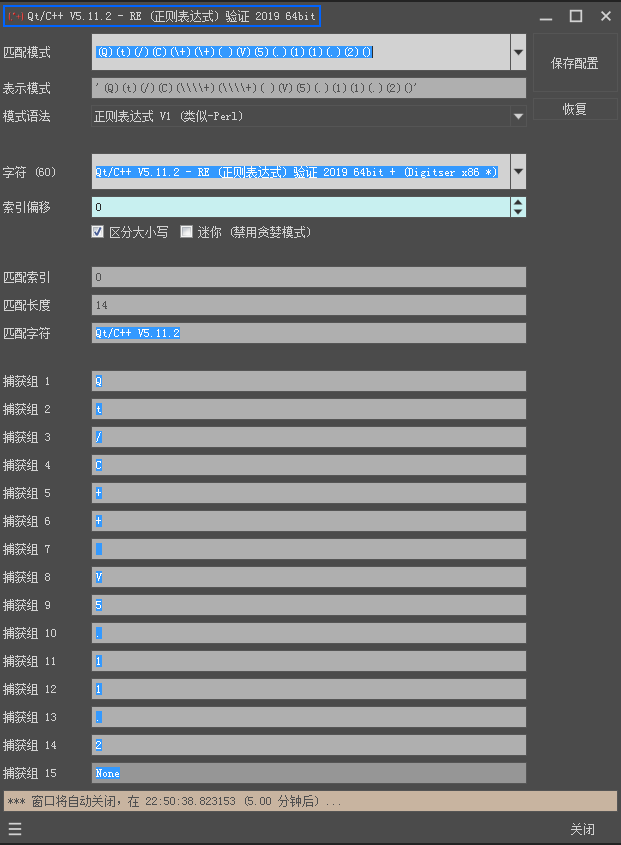Click 捕获组 13 field
The image size is (621, 845).
click(x=309, y=717)
